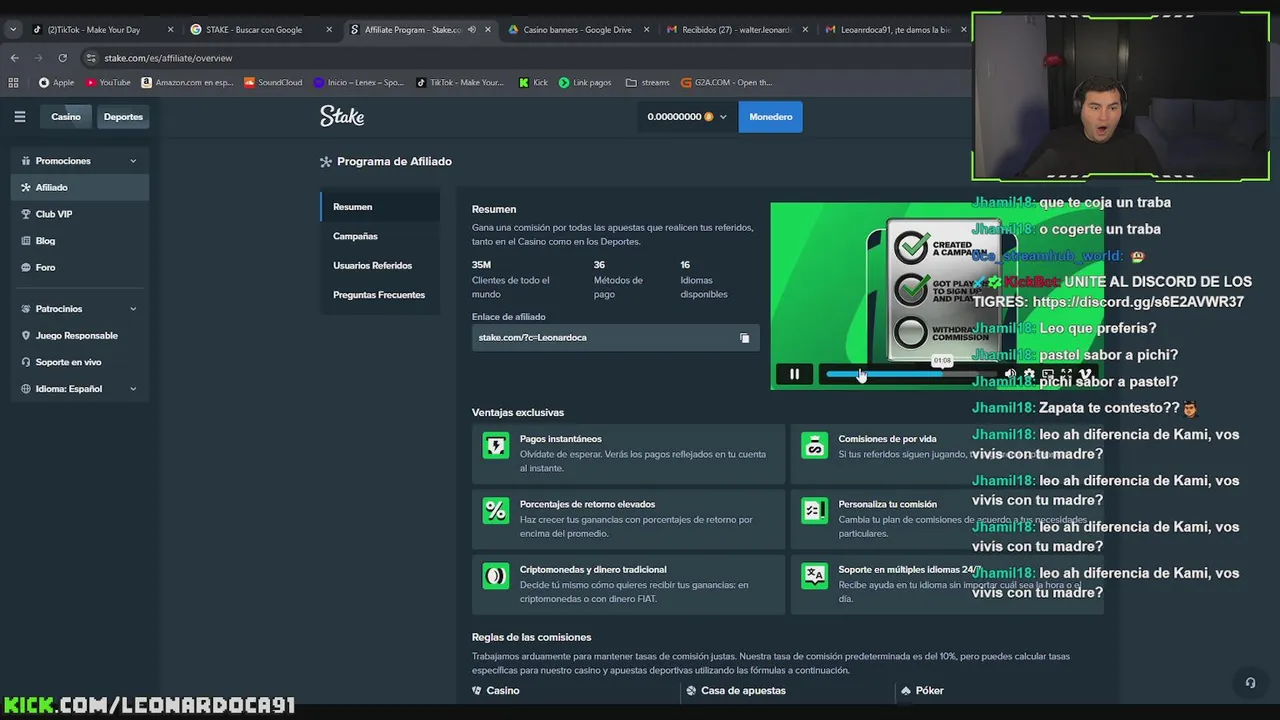
Task: Expand the Patrocinios sidebar section
Action: pos(80,309)
